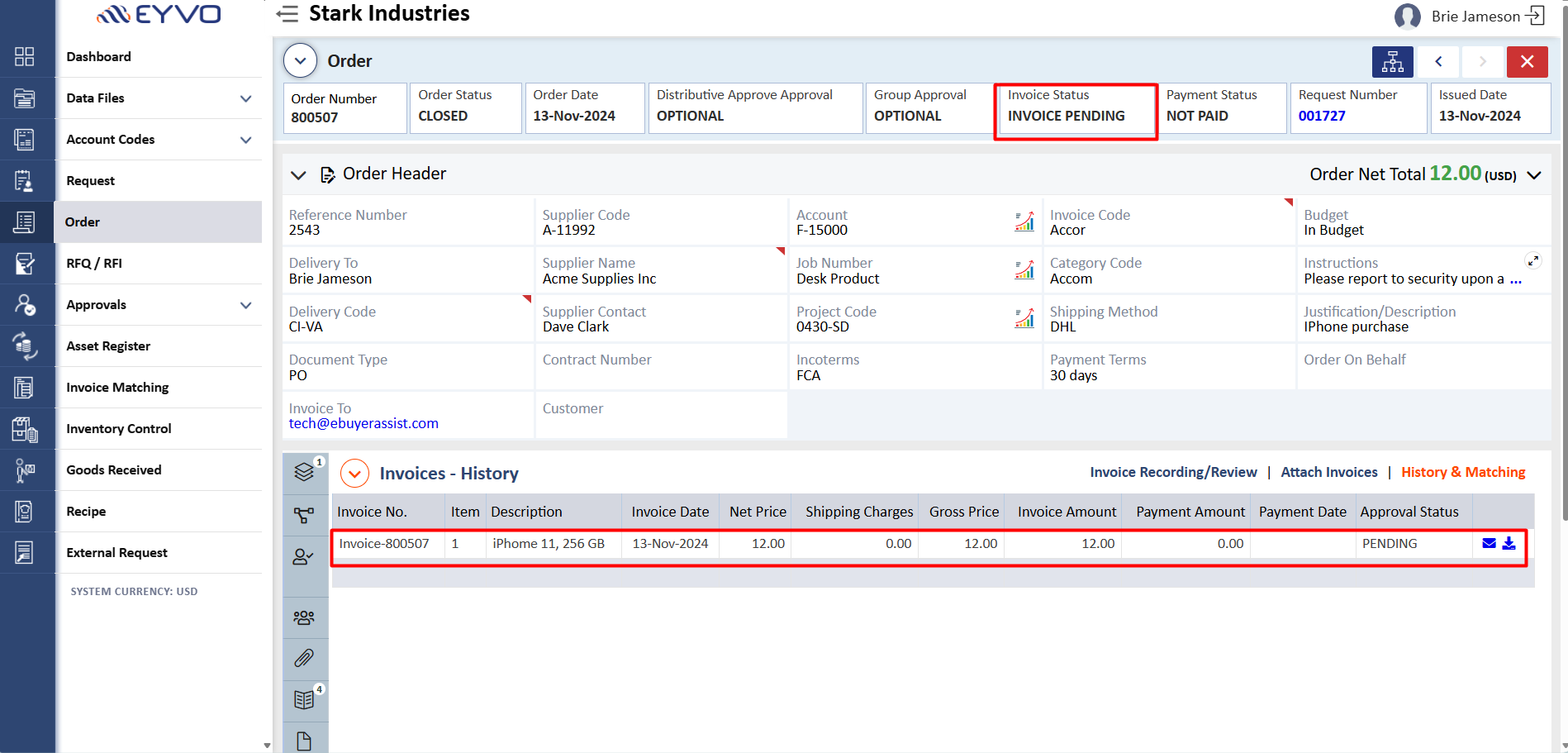This screenshot has height=753, width=1568.
Task: Expand the Data Files menu chevron
Action: [x=245, y=98]
